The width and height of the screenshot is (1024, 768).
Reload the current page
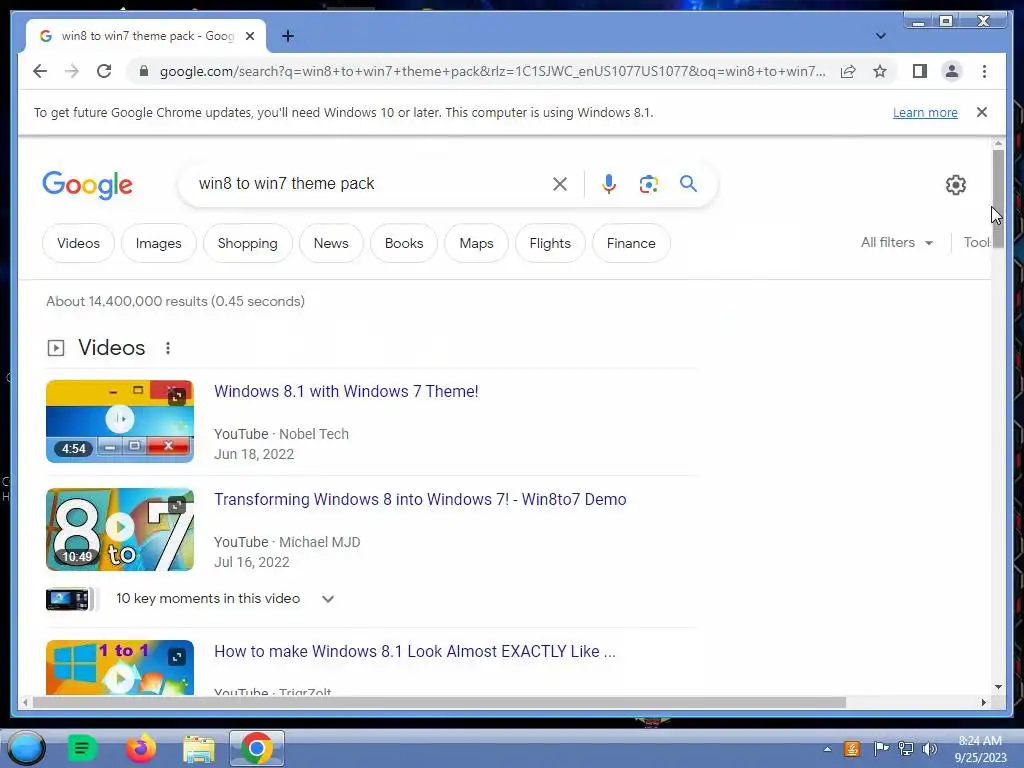pyautogui.click(x=104, y=71)
